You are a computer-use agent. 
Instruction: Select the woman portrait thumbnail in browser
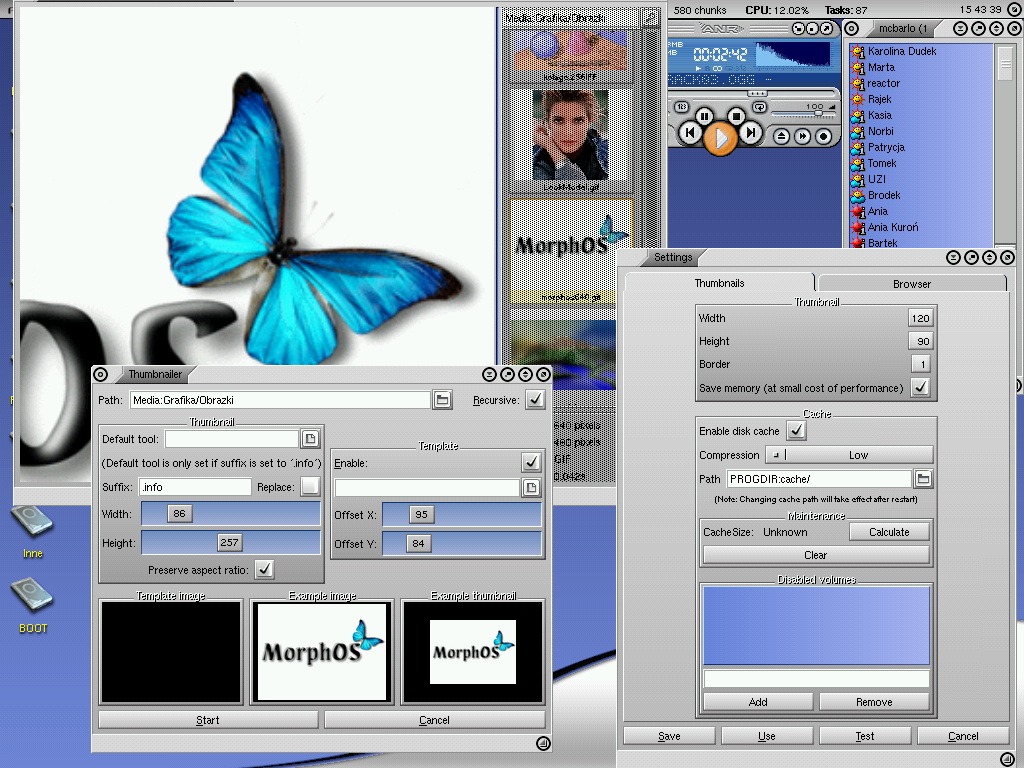571,135
